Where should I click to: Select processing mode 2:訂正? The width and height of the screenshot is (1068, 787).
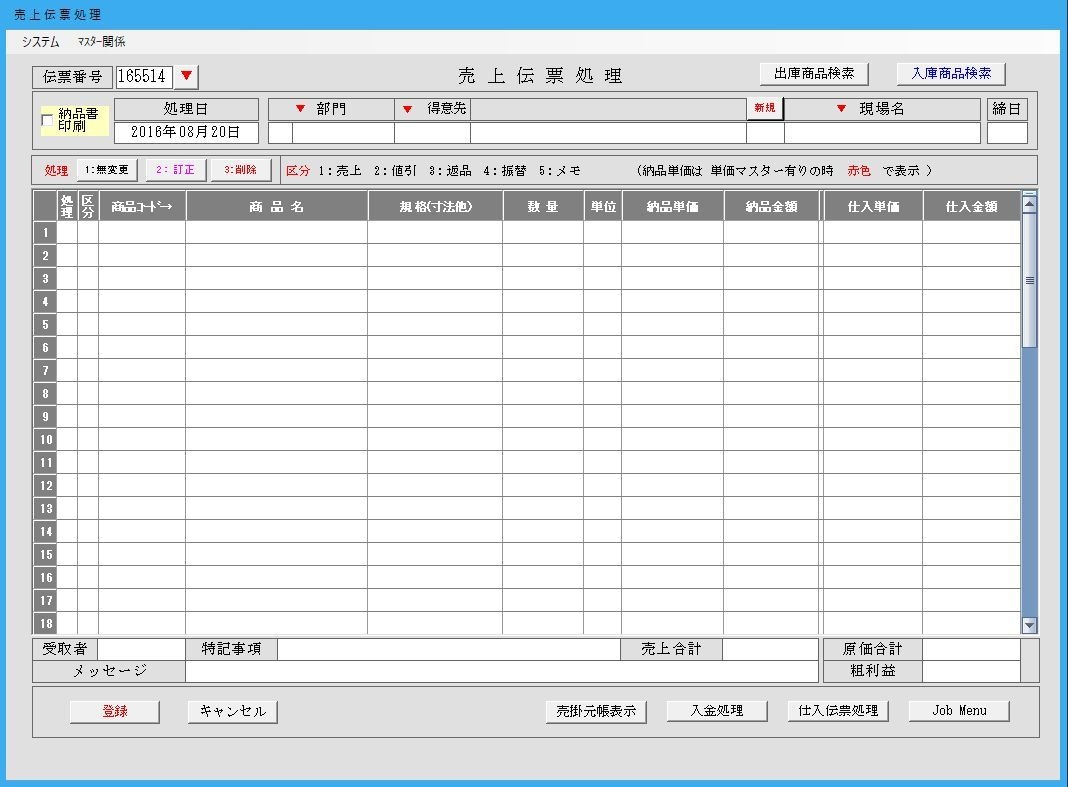(x=175, y=170)
